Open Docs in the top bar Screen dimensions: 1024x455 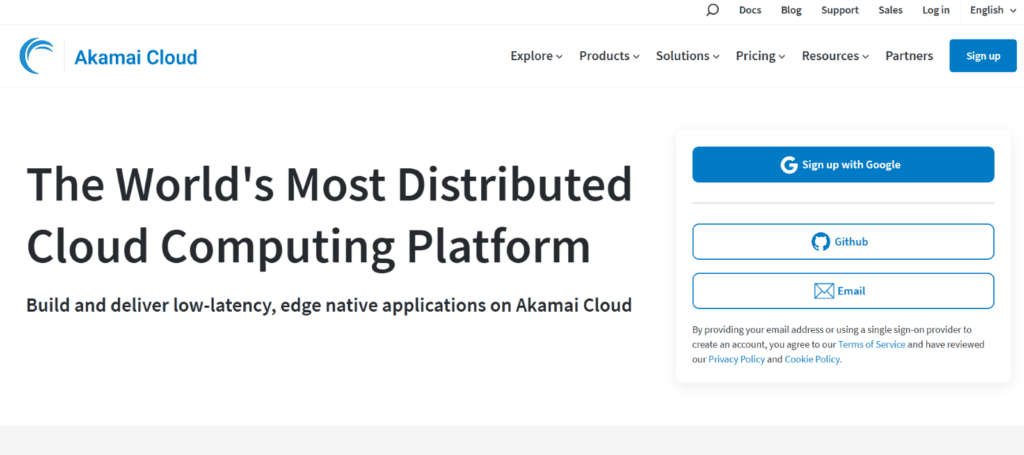point(750,10)
